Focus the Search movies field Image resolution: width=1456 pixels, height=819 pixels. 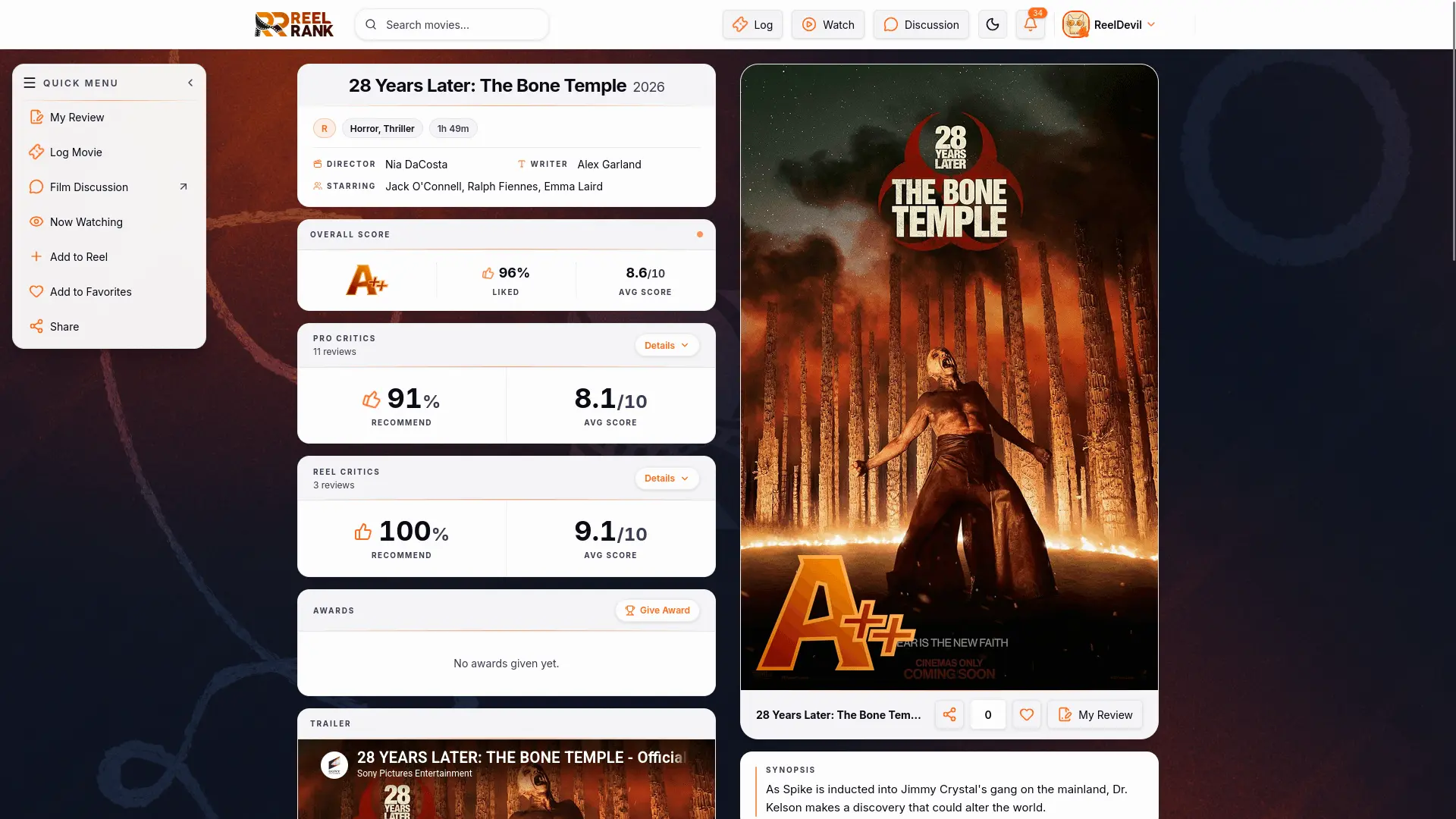[x=452, y=24]
